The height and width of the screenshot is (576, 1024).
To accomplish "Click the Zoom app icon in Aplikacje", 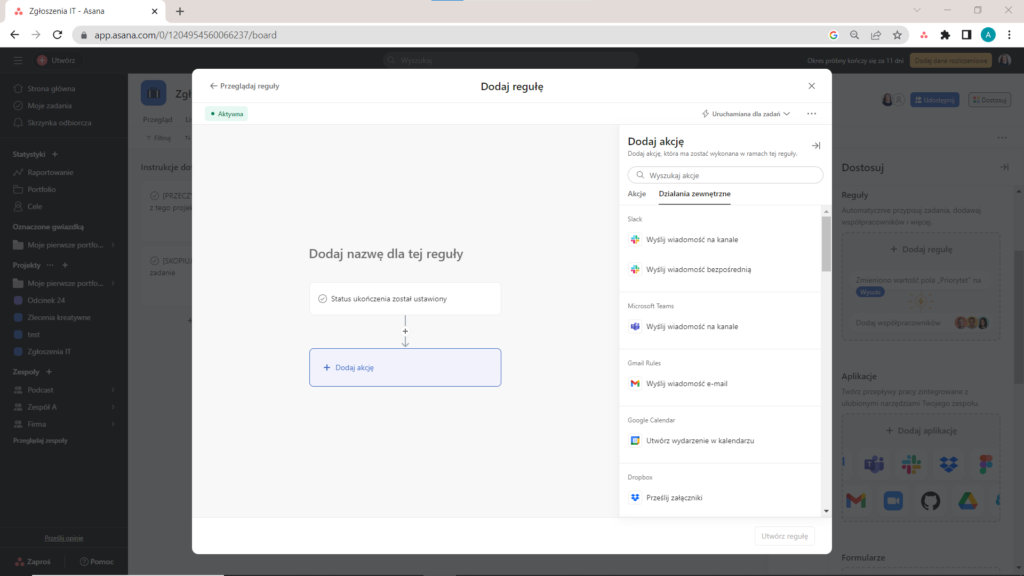I will pyautogui.click(x=893, y=501).
